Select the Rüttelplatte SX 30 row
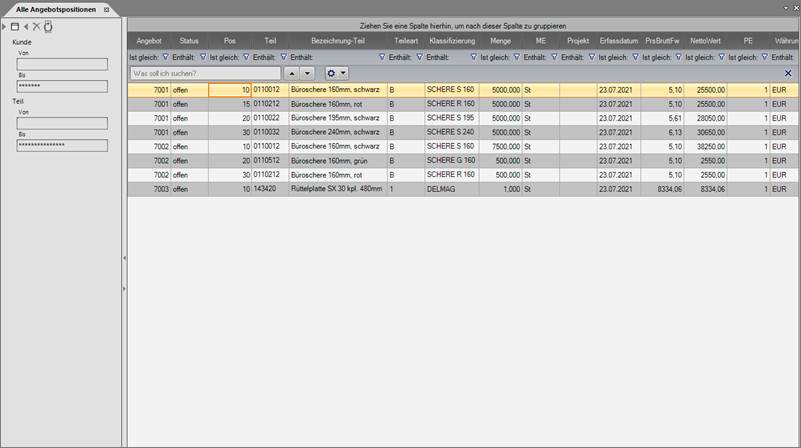The image size is (801, 448). click(336, 188)
